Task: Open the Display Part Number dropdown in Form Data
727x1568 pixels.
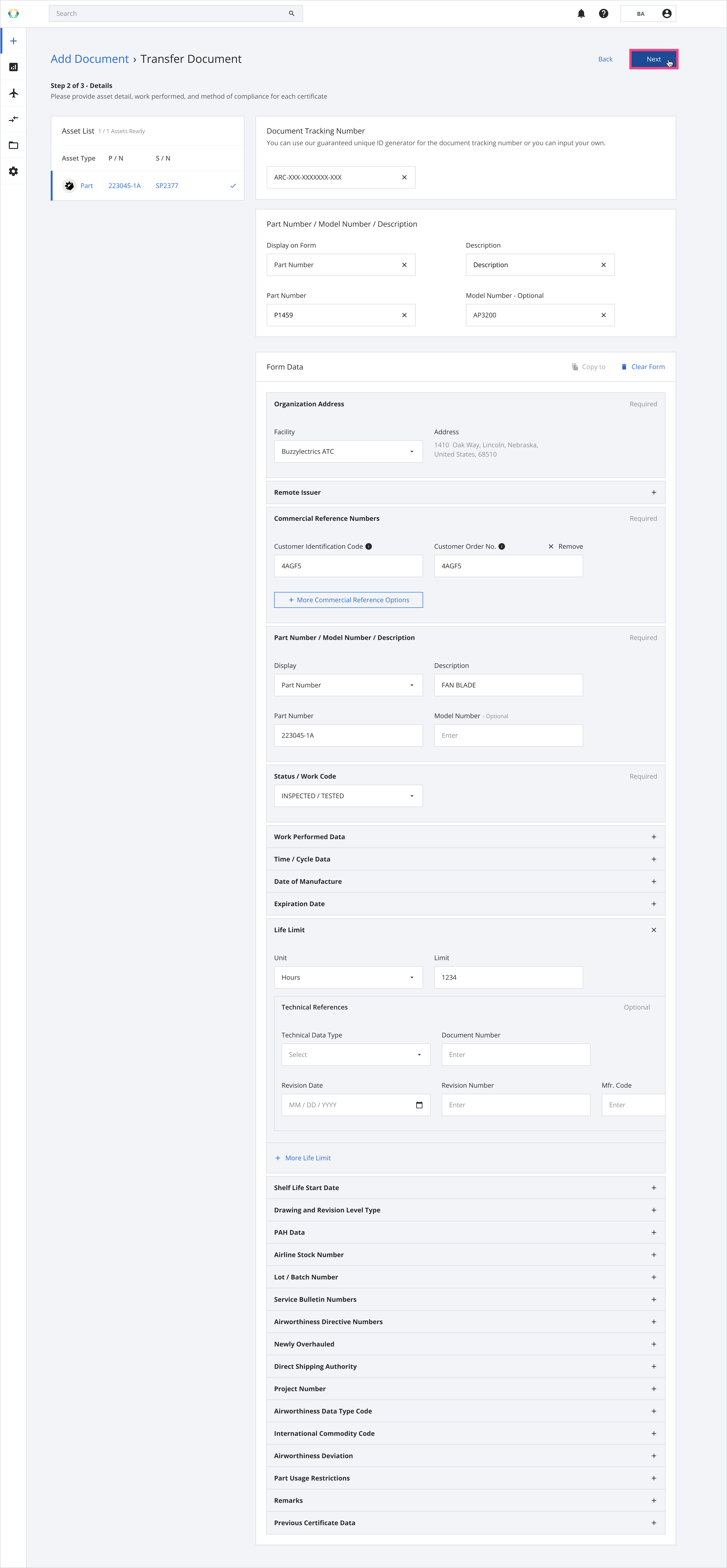Action: click(x=348, y=685)
